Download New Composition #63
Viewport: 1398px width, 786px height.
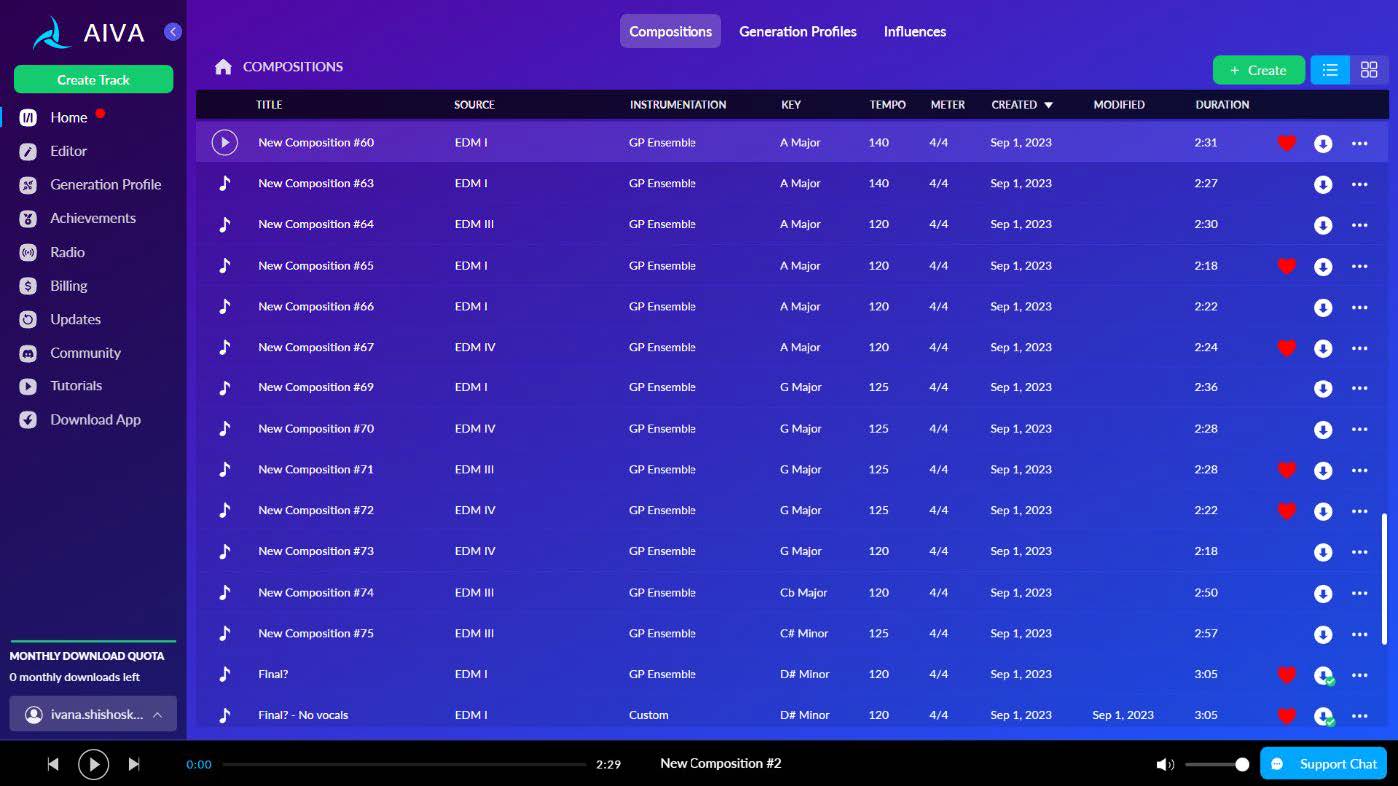(1322, 184)
